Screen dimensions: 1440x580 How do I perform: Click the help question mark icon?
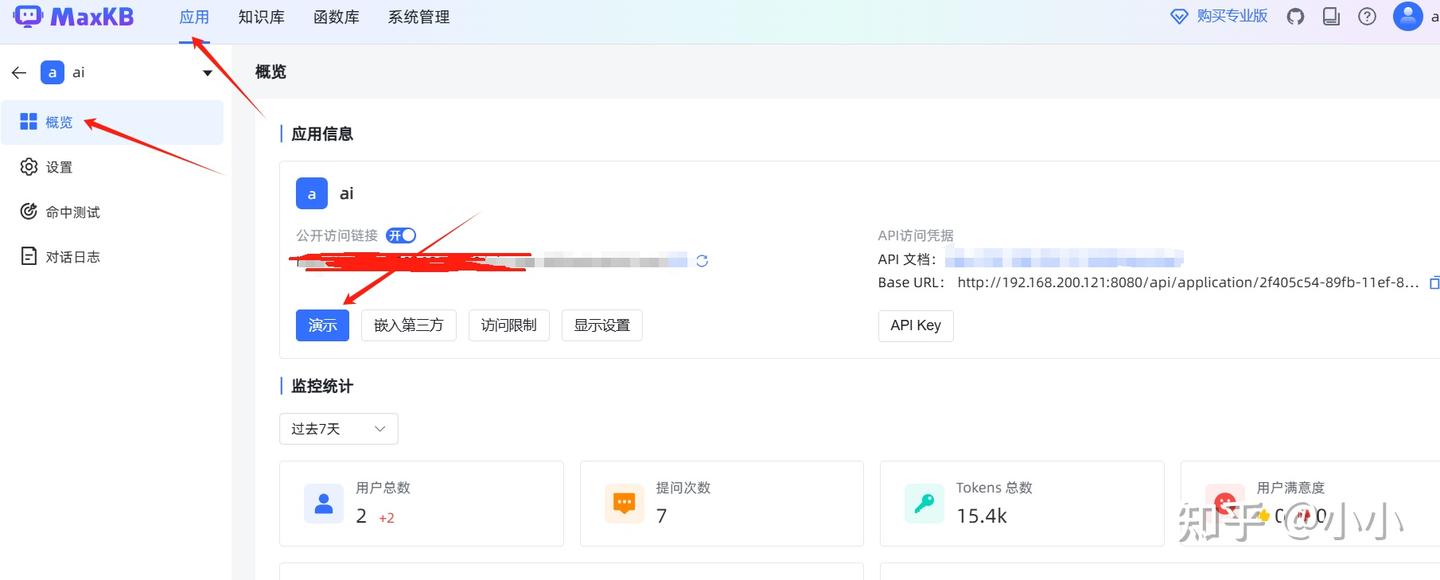tap(1367, 16)
